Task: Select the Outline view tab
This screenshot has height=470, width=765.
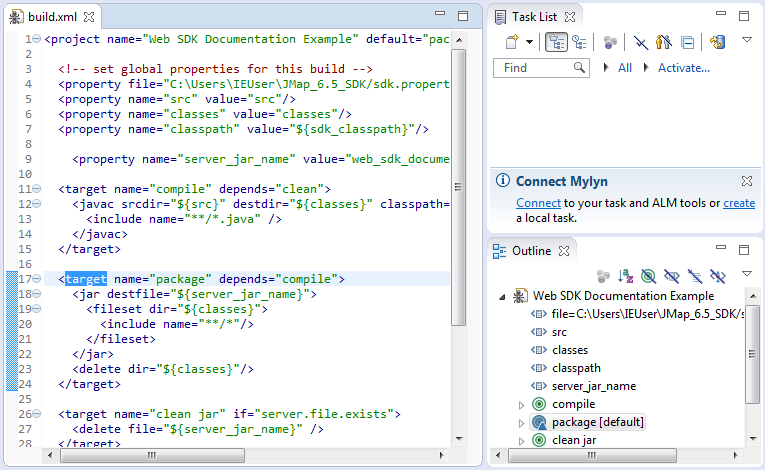Action: 531,251
